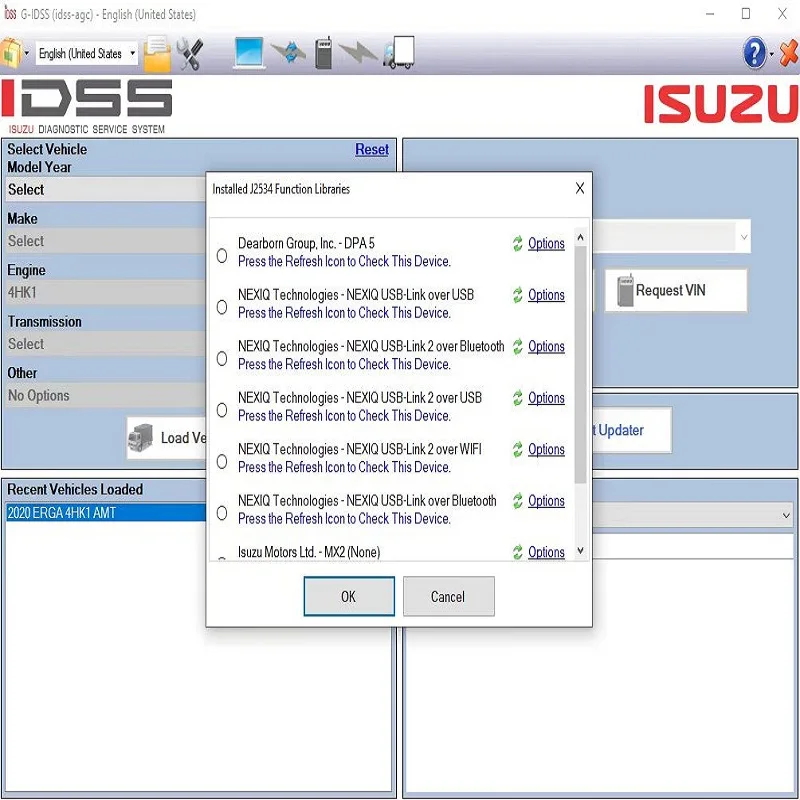Refresh the NEXIQ USB-Link 2 over USB device
This screenshot has height=800, width=800.
coord(517,398)
